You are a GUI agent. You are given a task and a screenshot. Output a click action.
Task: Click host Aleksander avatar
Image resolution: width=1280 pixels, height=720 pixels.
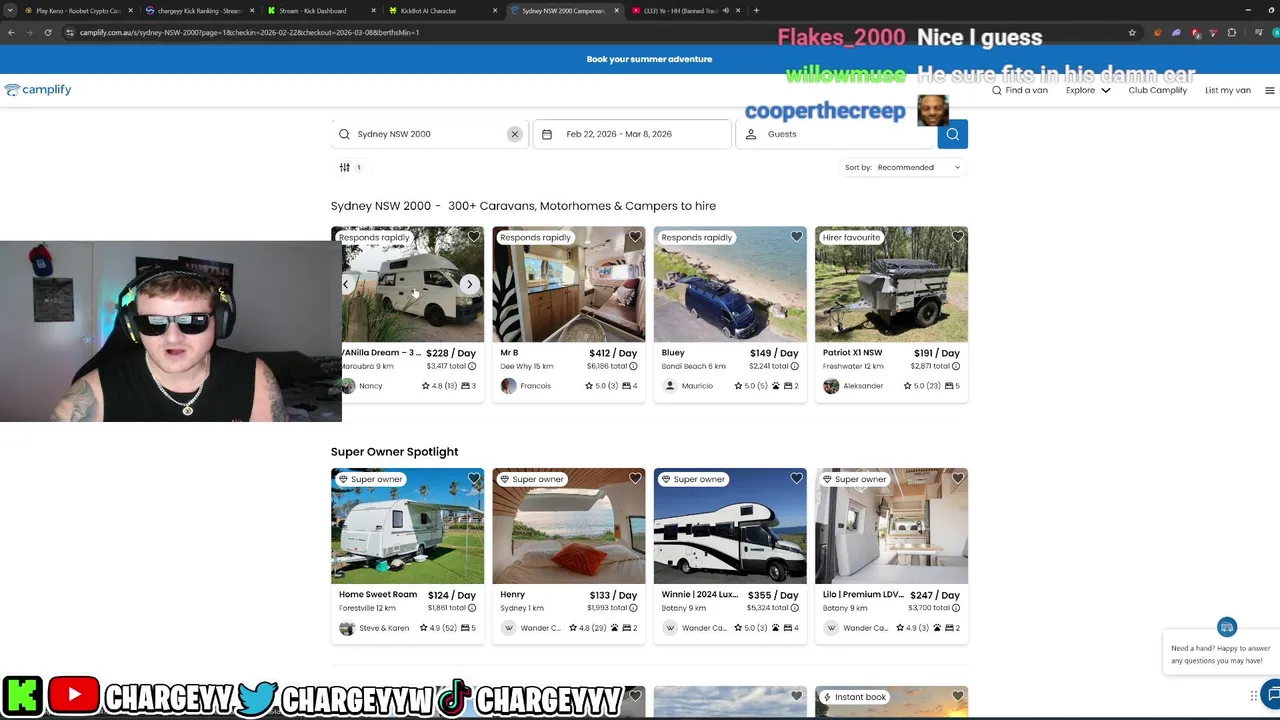(x=831, y=386)
